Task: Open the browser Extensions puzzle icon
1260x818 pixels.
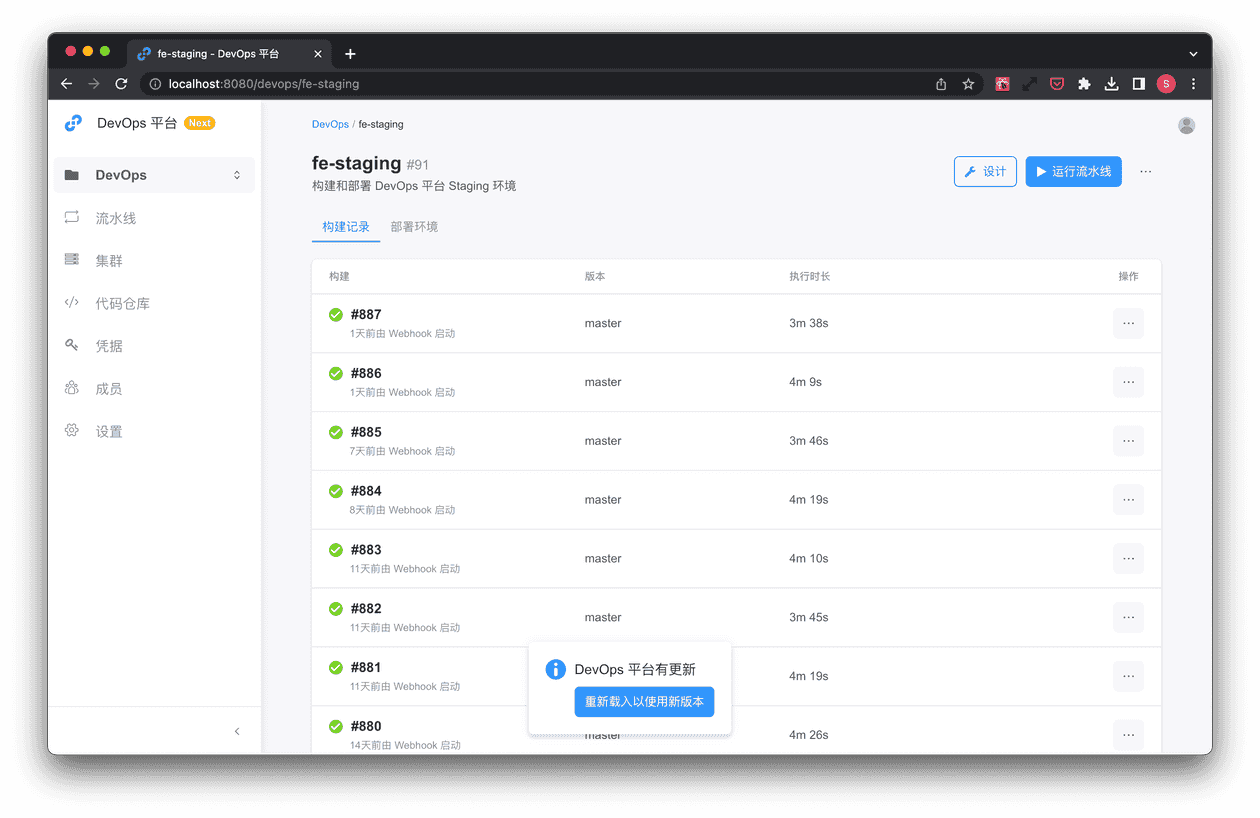Action: 1084,84
